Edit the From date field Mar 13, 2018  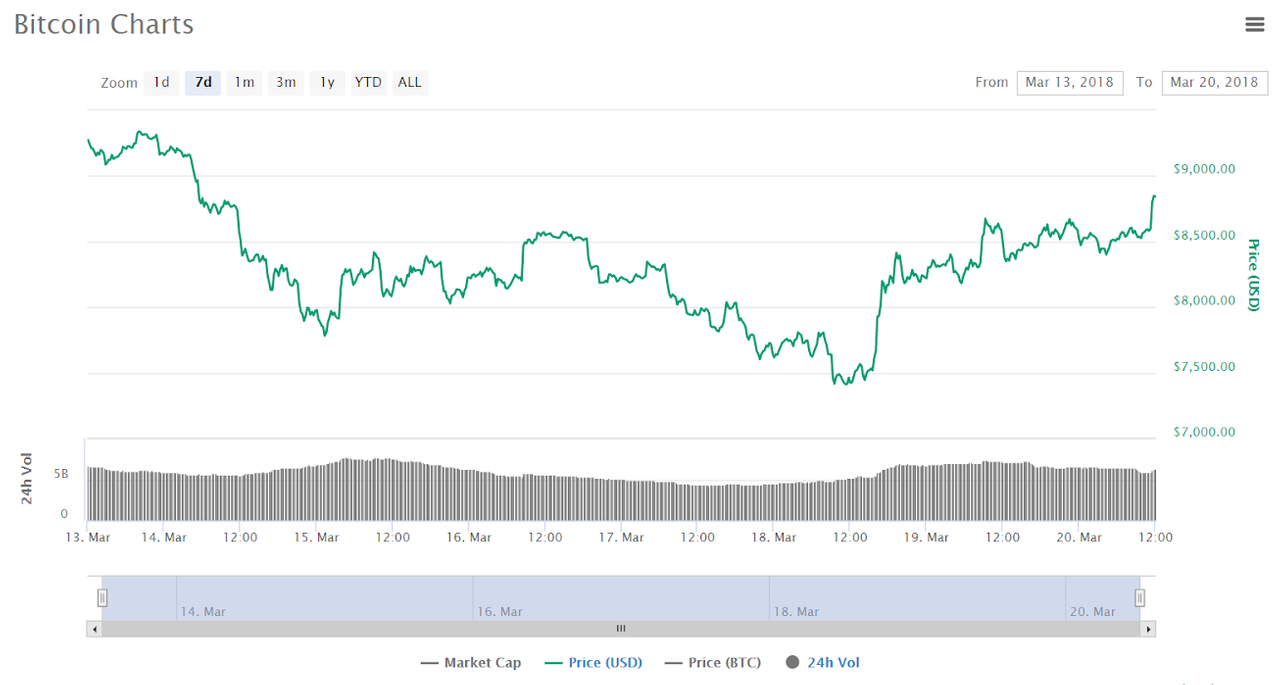click(1070, 82)
